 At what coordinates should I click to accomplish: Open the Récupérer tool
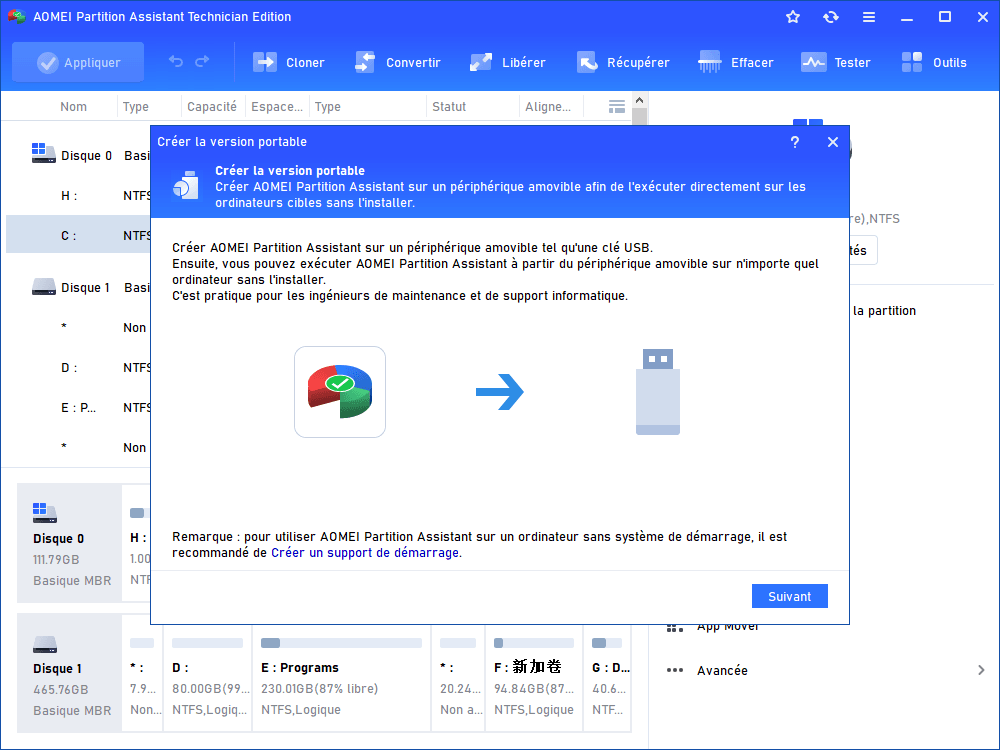pos(623,62)
